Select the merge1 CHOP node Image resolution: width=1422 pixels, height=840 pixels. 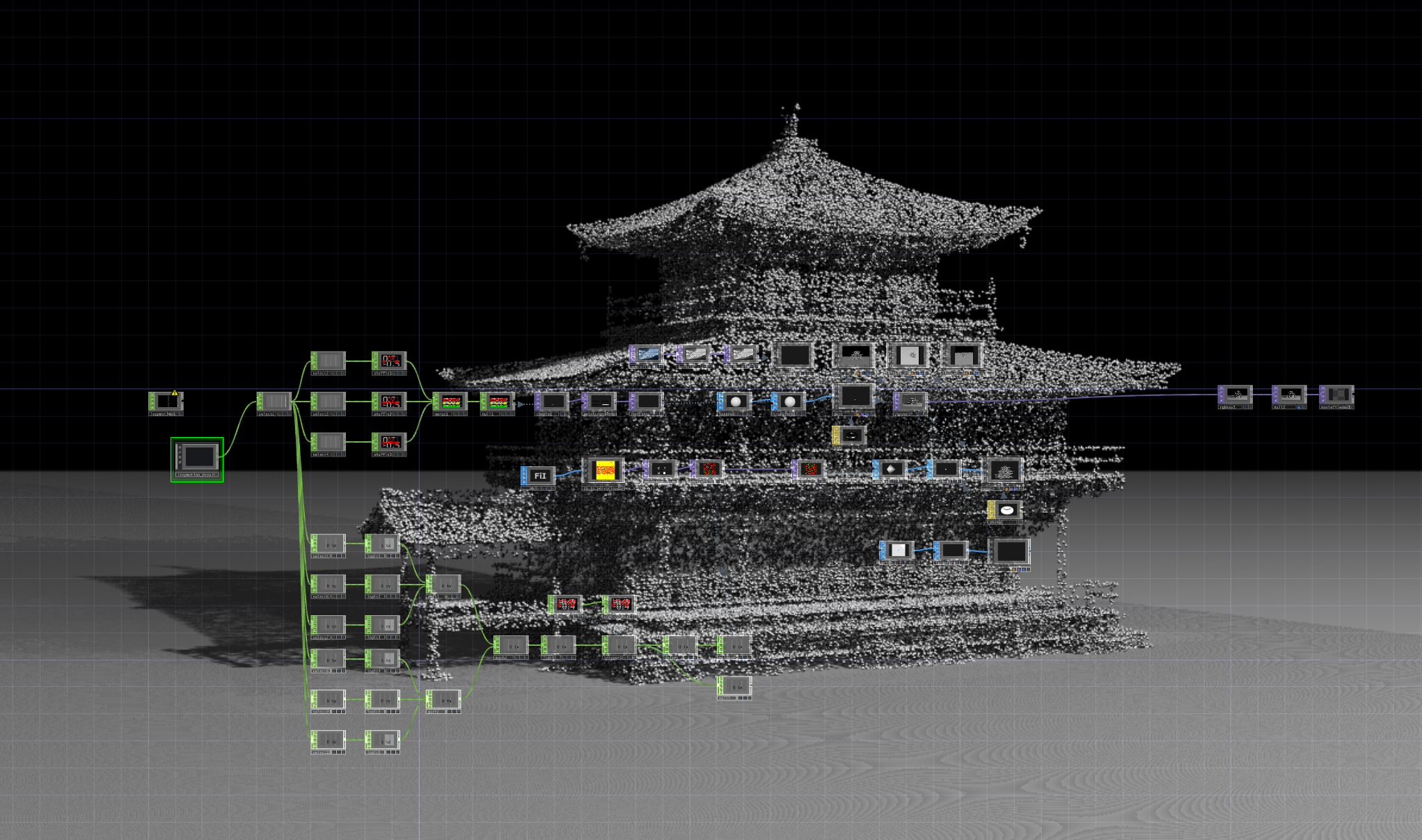click(451, 402)
